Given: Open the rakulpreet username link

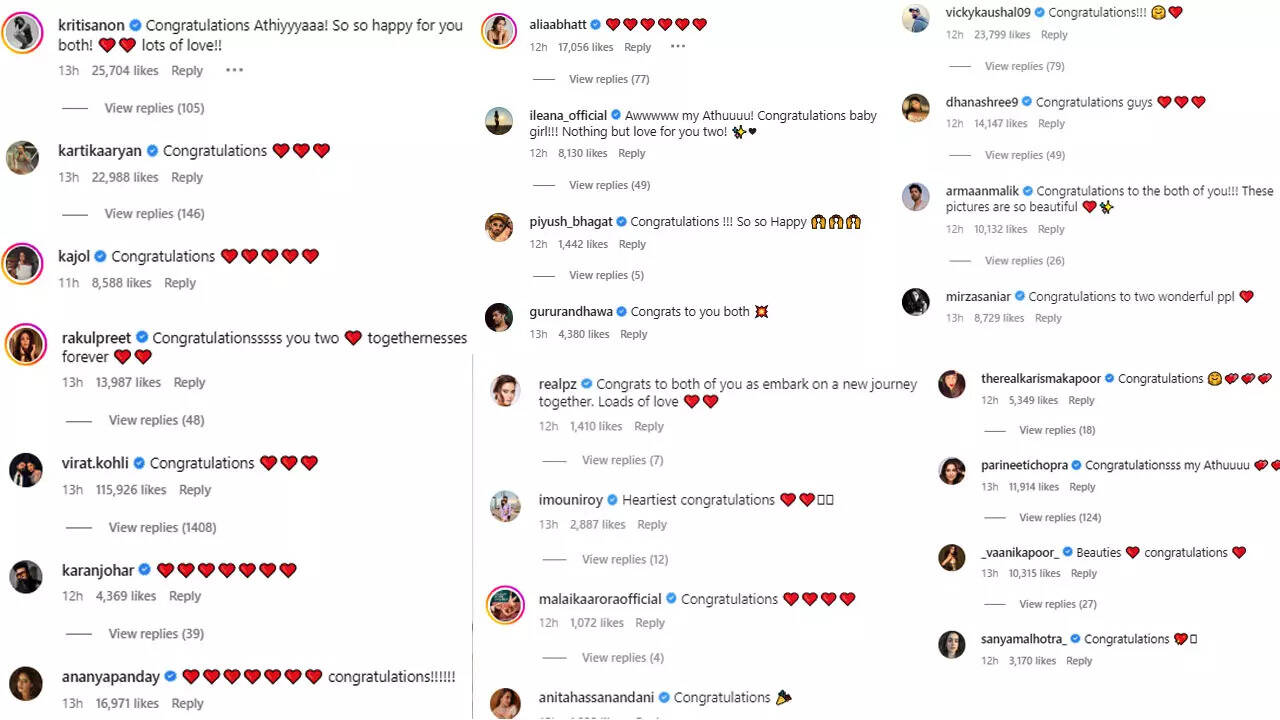Looking at the screenshot, I should (97, 338).
